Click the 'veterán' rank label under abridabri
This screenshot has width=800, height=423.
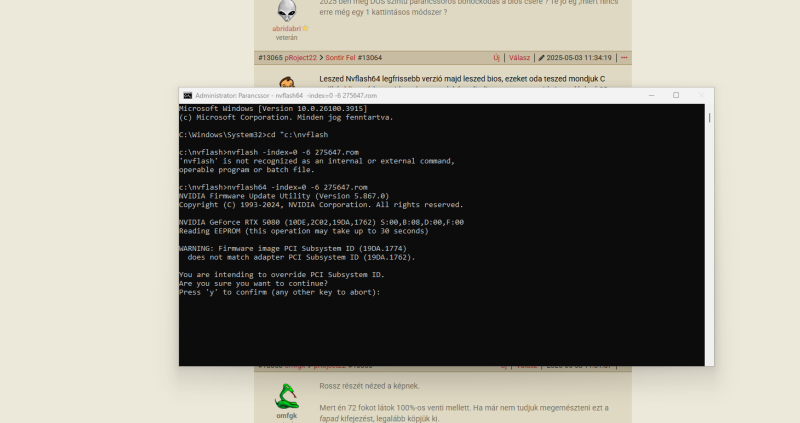pos(286,38)
